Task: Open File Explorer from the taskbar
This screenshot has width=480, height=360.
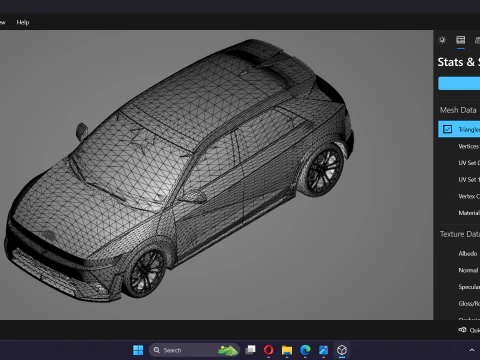Action: pyautogui.click(x=287, y=350)
